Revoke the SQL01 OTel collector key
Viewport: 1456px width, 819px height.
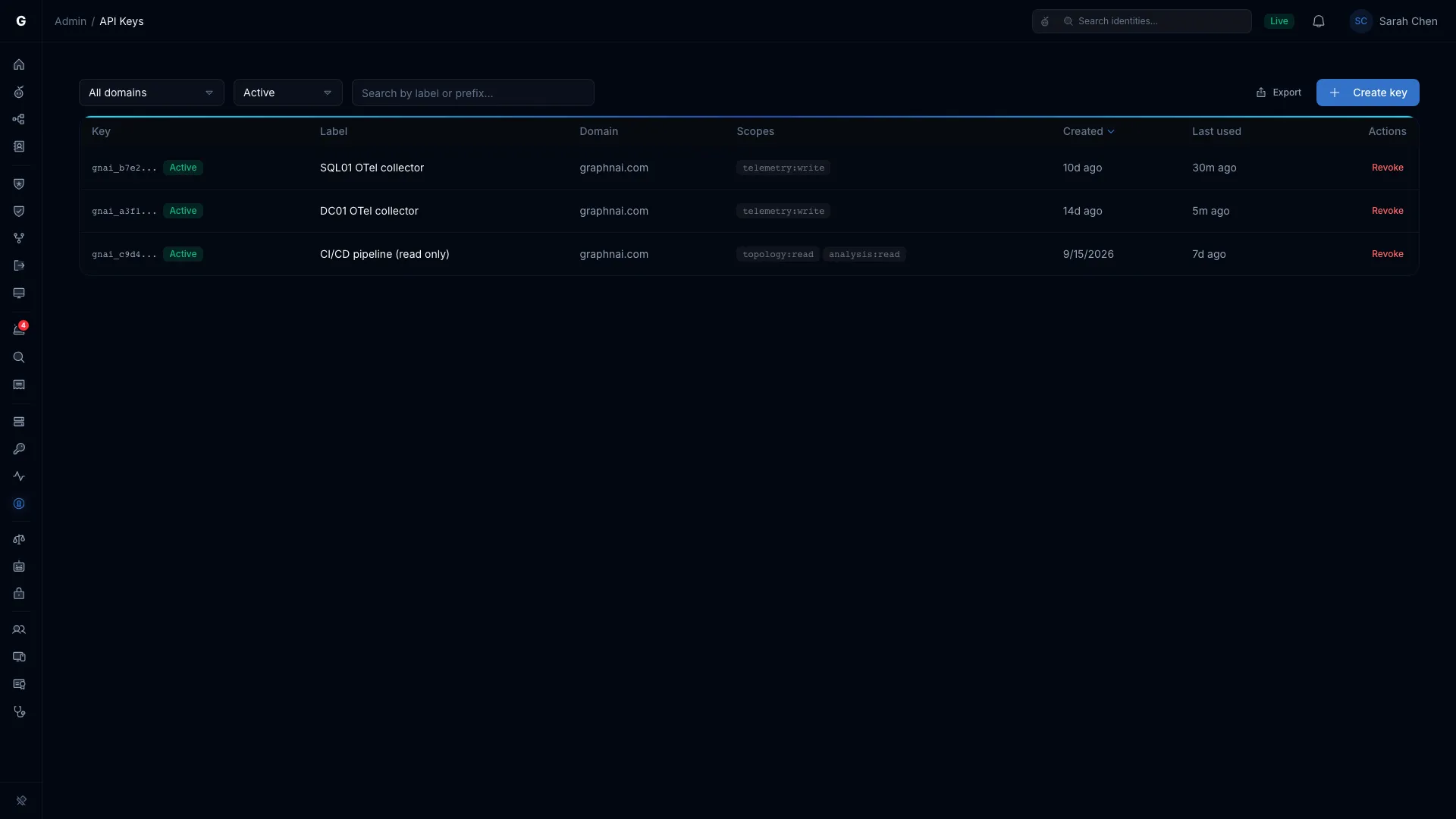1387,168
